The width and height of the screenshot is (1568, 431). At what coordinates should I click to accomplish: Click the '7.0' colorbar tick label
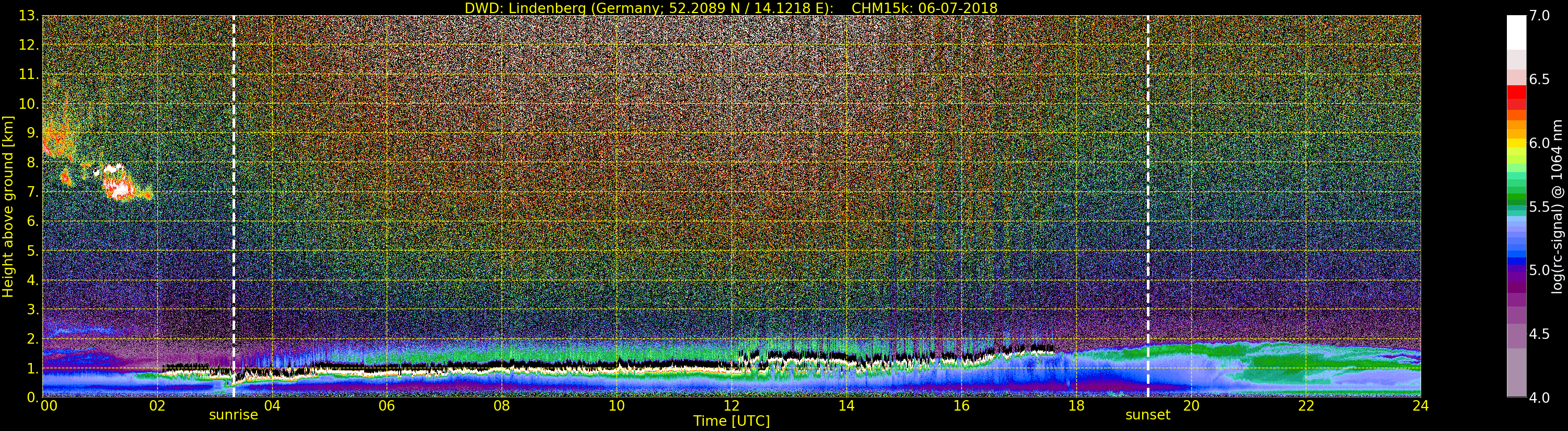click(x=1539, y=16)
